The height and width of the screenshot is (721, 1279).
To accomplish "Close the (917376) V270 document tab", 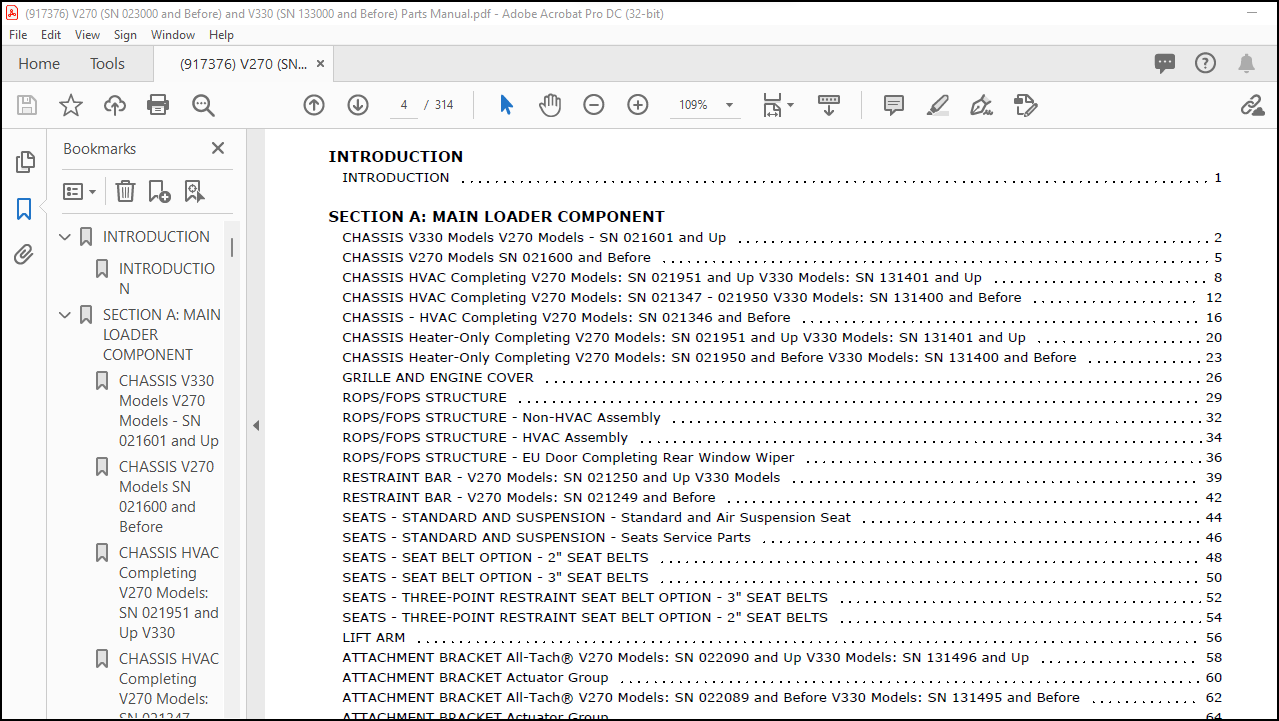I will [x=320, y=63].
